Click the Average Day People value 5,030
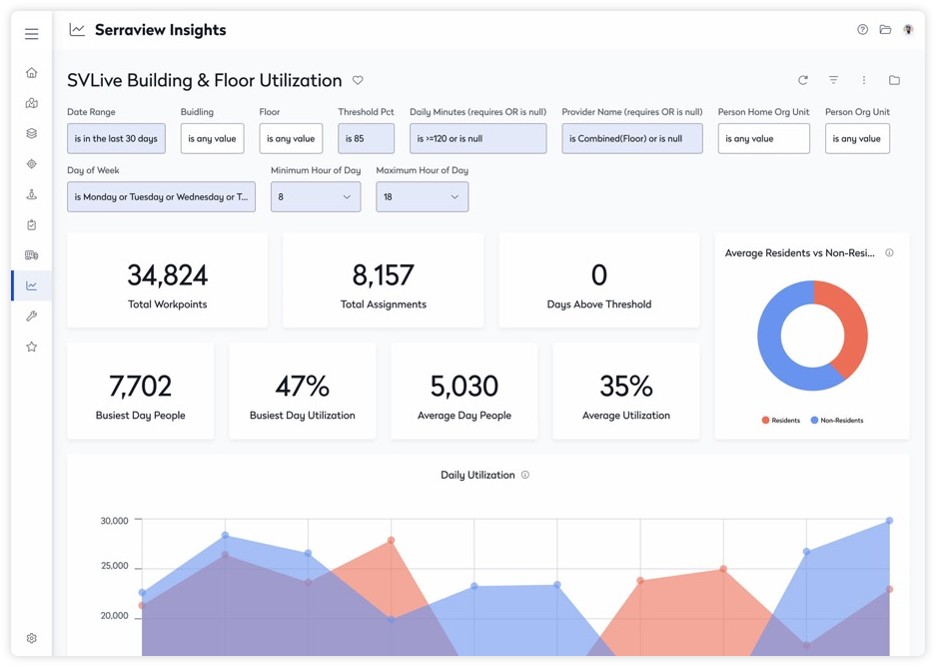The height and width of the screenshot is (667, 936). tap(464, 386)
